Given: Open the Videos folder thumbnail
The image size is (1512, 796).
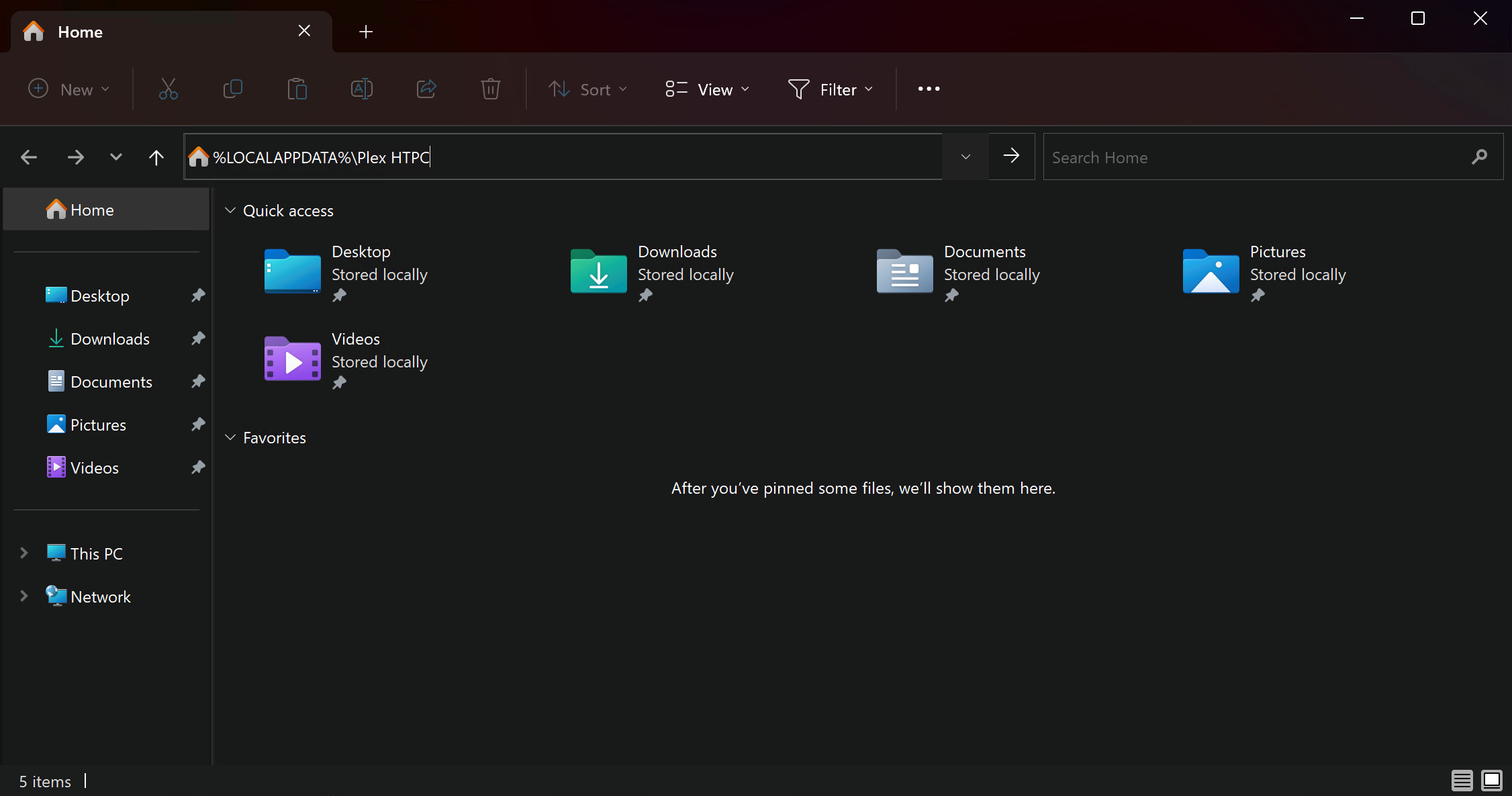Looking at the screenshot, I should tap(292, 359).
